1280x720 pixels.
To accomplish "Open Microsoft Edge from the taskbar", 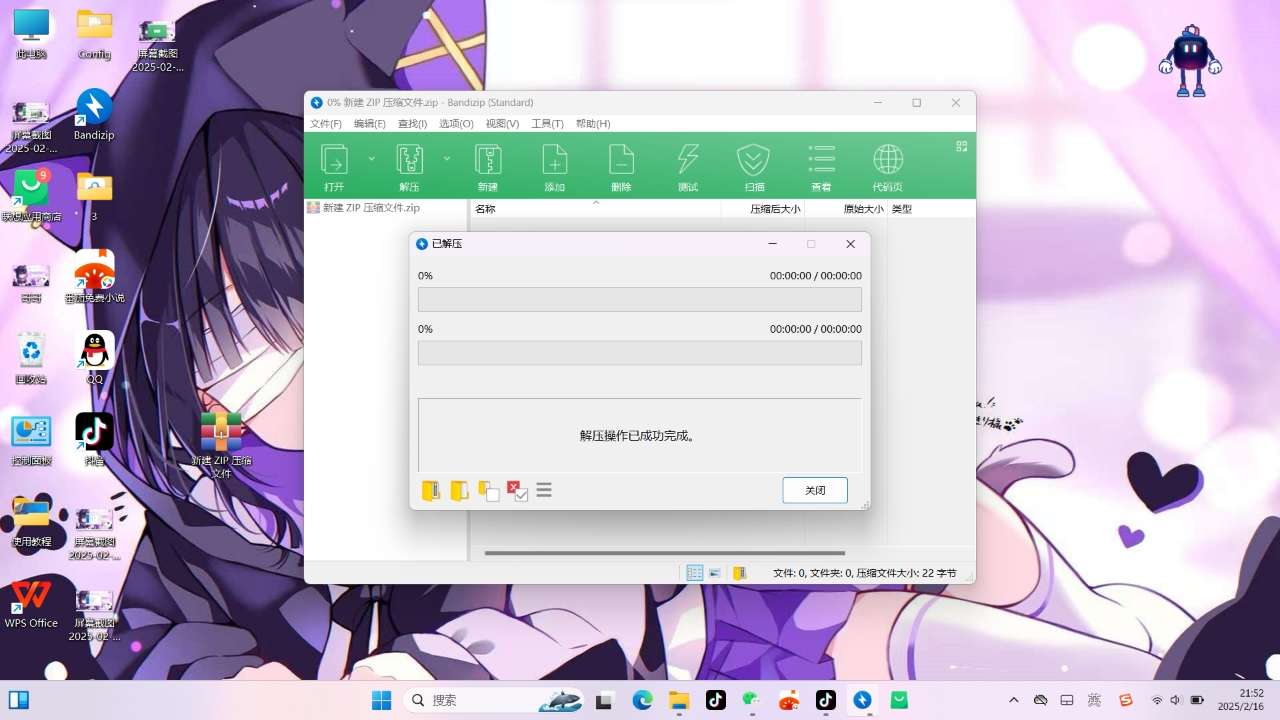I will click(643, 700).
